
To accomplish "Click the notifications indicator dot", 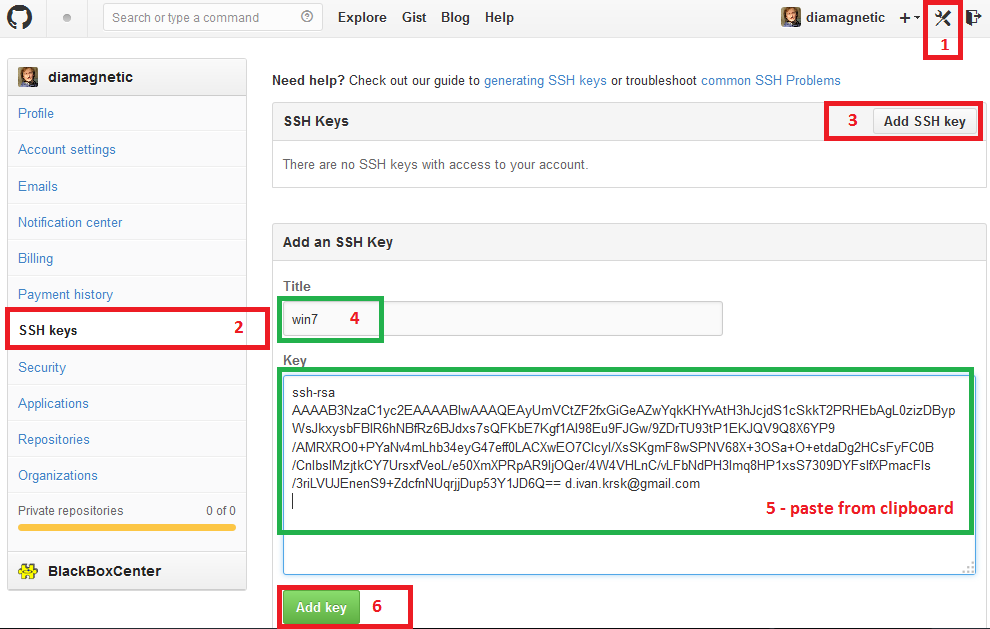I will pos(67,18).
